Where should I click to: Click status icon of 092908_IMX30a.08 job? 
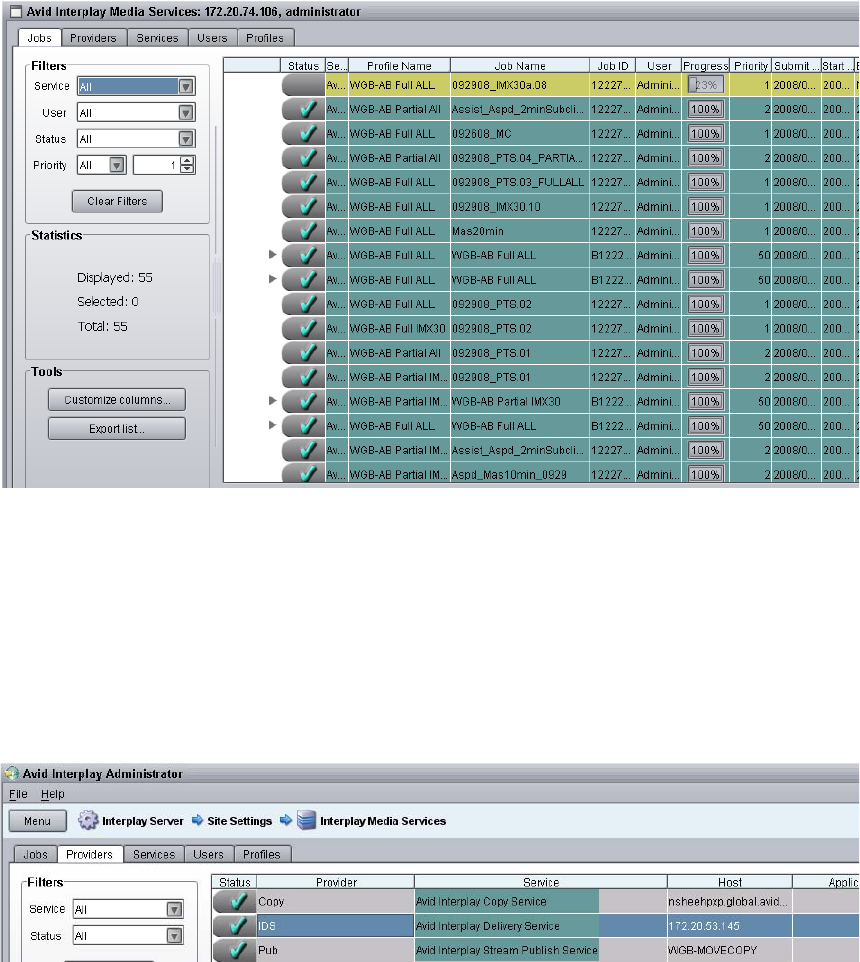click(303, 85)
